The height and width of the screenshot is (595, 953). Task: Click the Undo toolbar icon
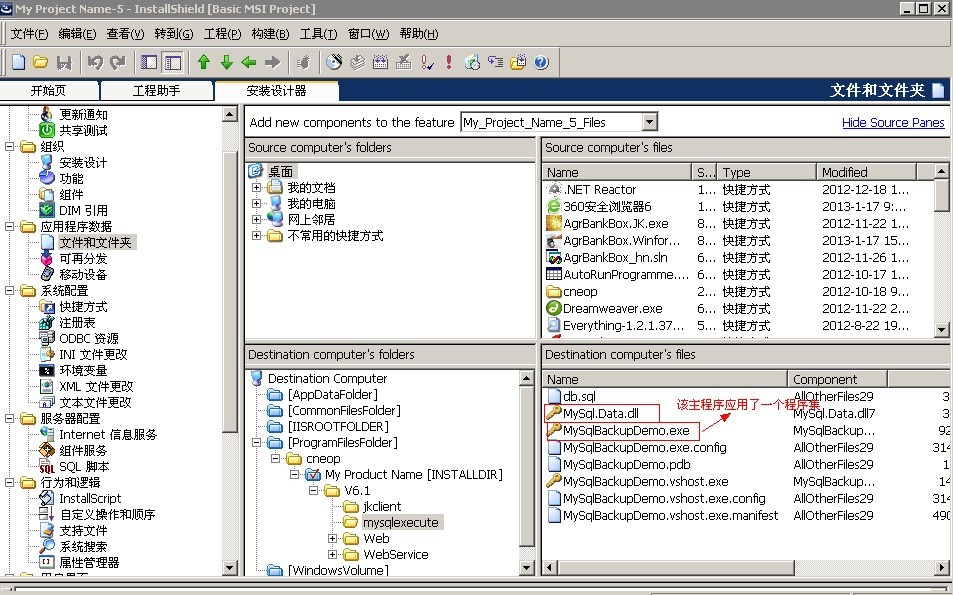95,62
